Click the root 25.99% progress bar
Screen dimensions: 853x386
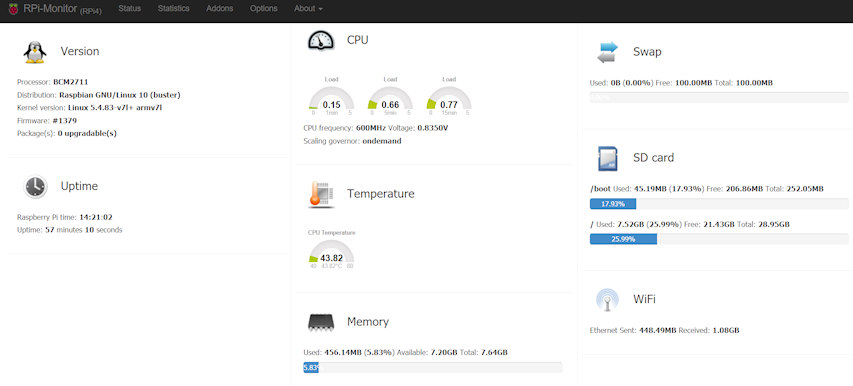(719, 239)
